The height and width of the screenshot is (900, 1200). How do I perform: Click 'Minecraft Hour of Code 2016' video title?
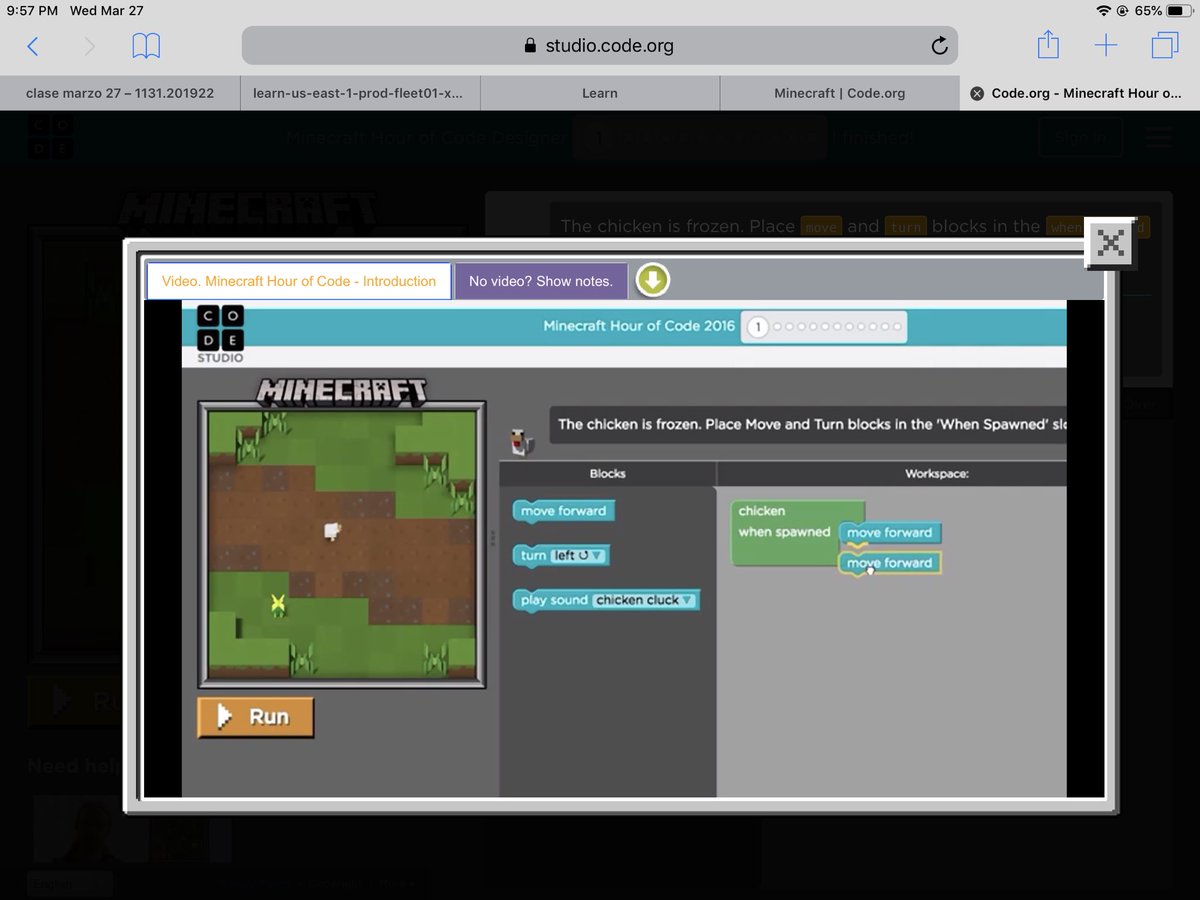click(639, 326)
